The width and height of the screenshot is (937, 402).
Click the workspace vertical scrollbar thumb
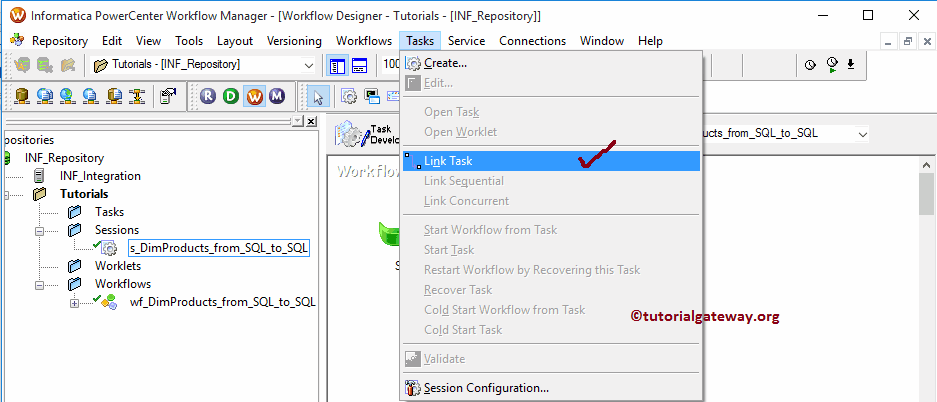pyautogui.click(x=926, y=194)
